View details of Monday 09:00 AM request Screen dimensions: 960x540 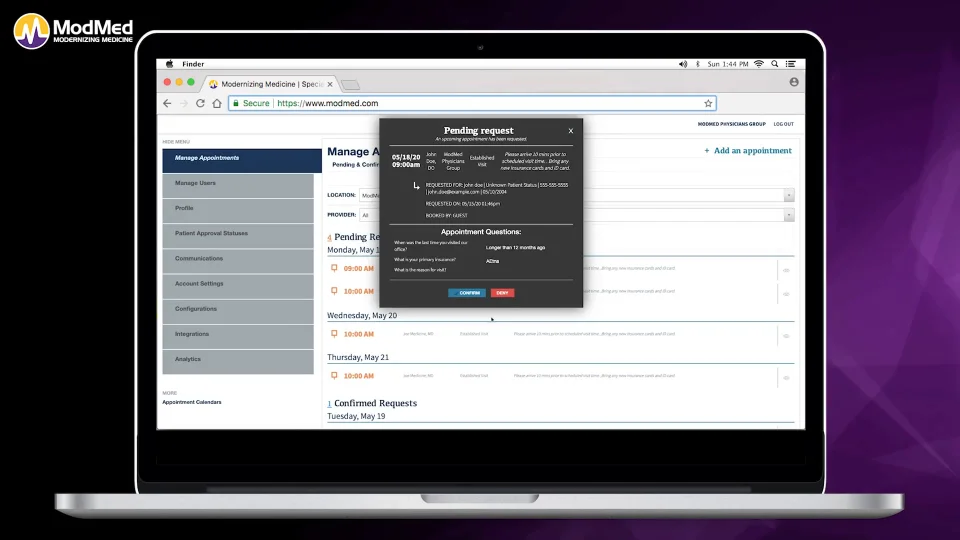(x=786, y=270)
